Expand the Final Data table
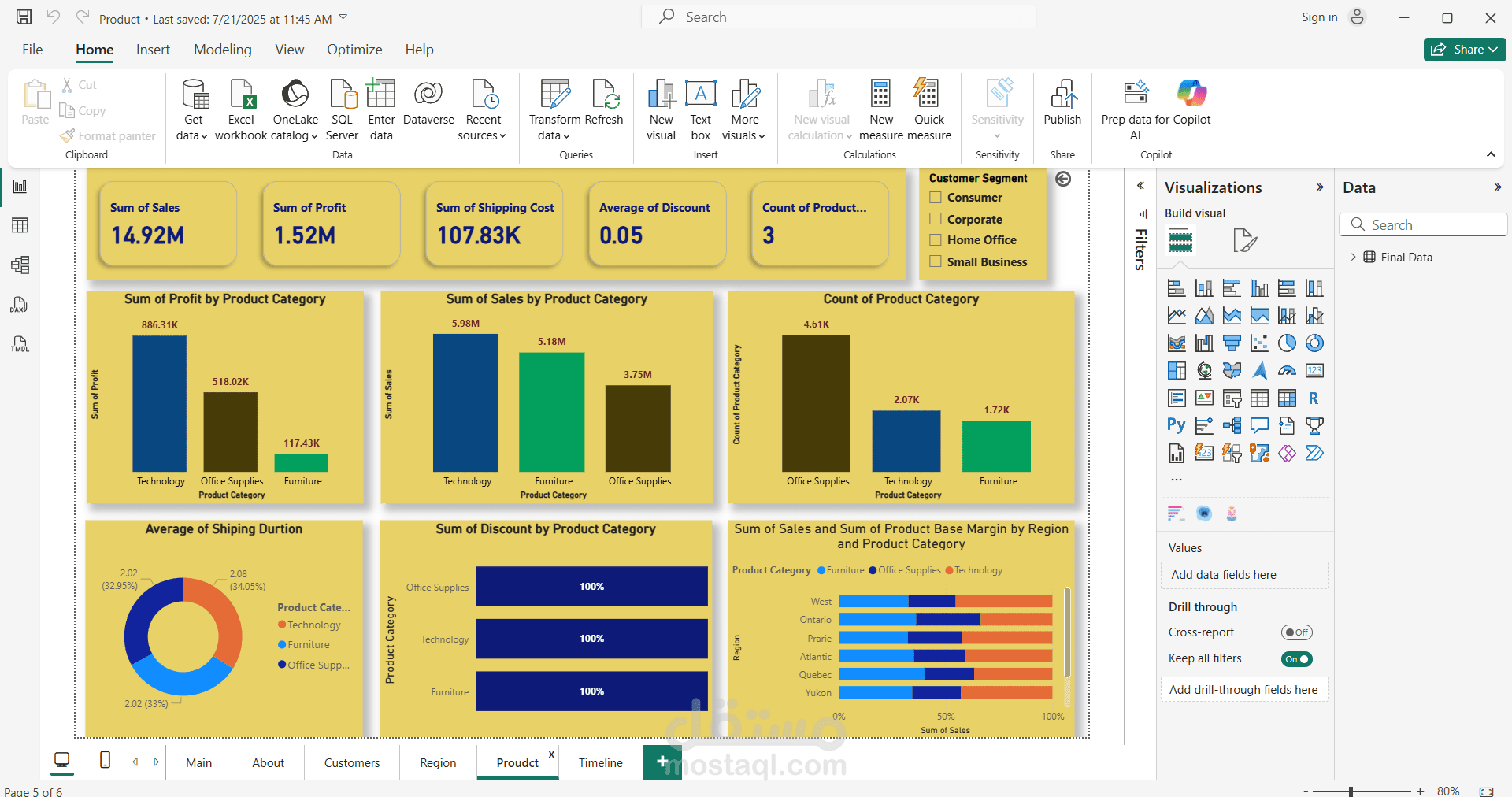 (1353, 258)
